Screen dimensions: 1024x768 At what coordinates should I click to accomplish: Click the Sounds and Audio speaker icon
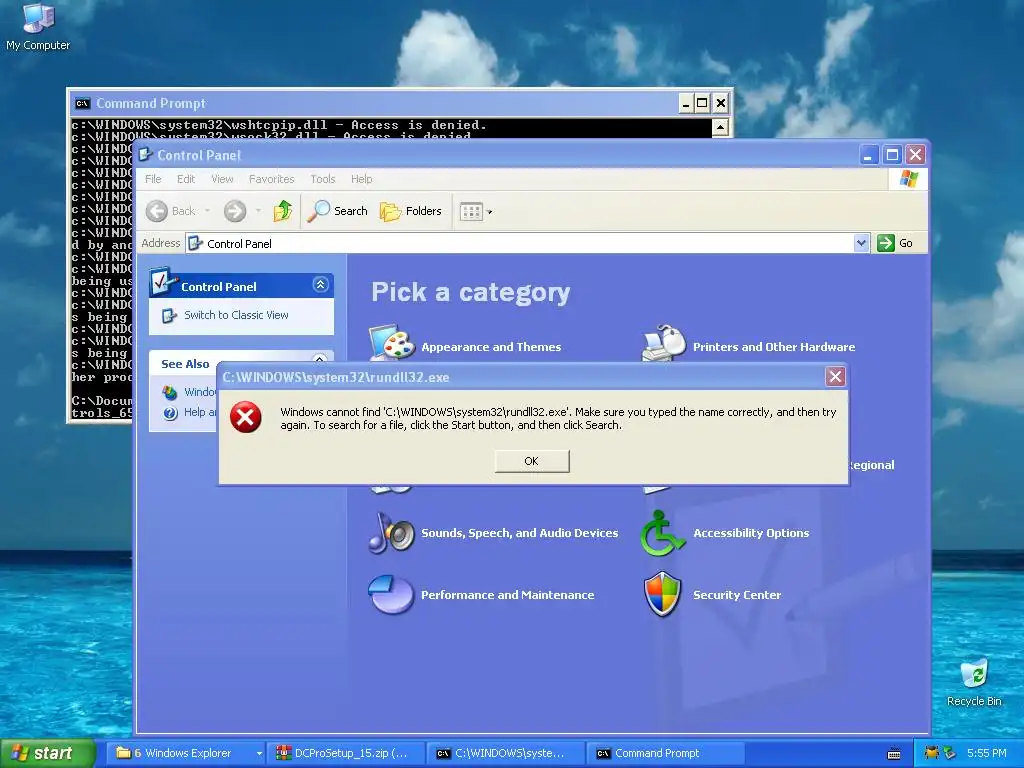pyautogui.click(x=391, y=533)
